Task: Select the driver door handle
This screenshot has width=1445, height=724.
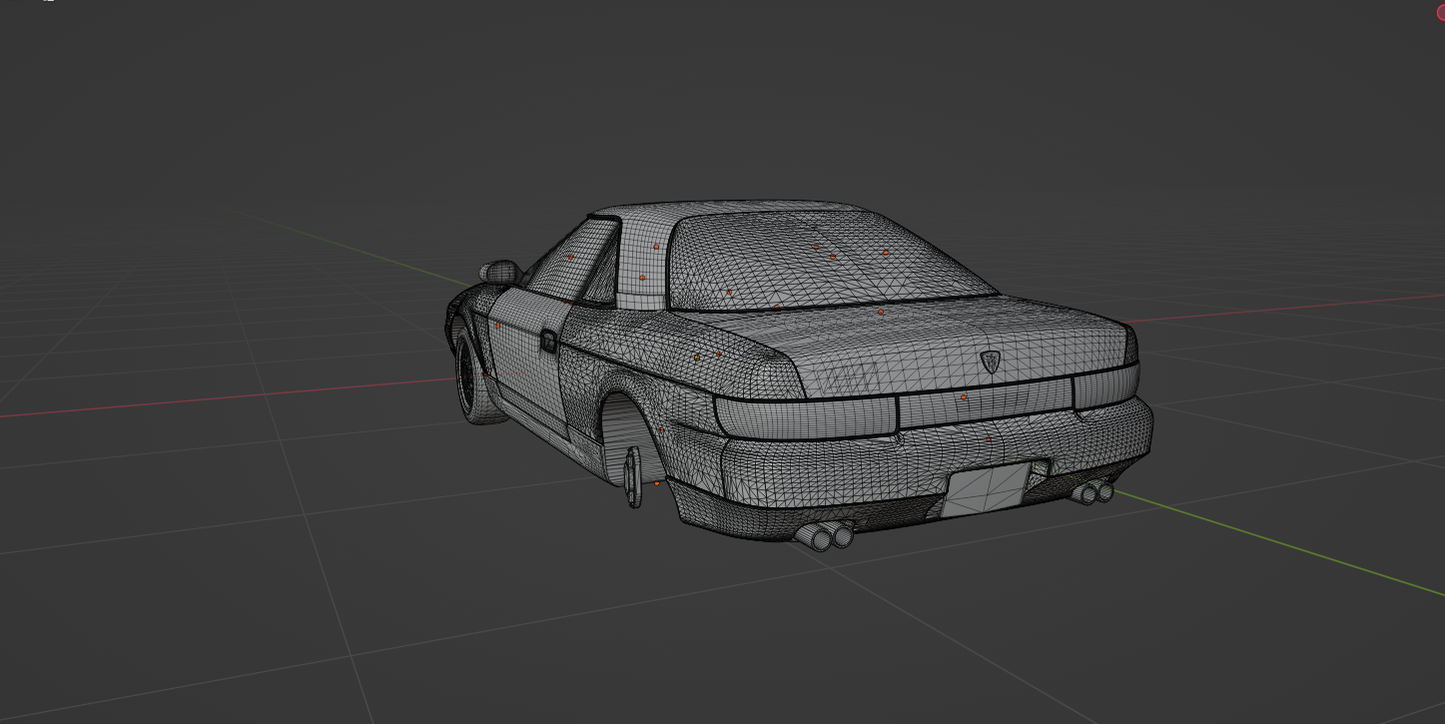Action: click(548, 341)
